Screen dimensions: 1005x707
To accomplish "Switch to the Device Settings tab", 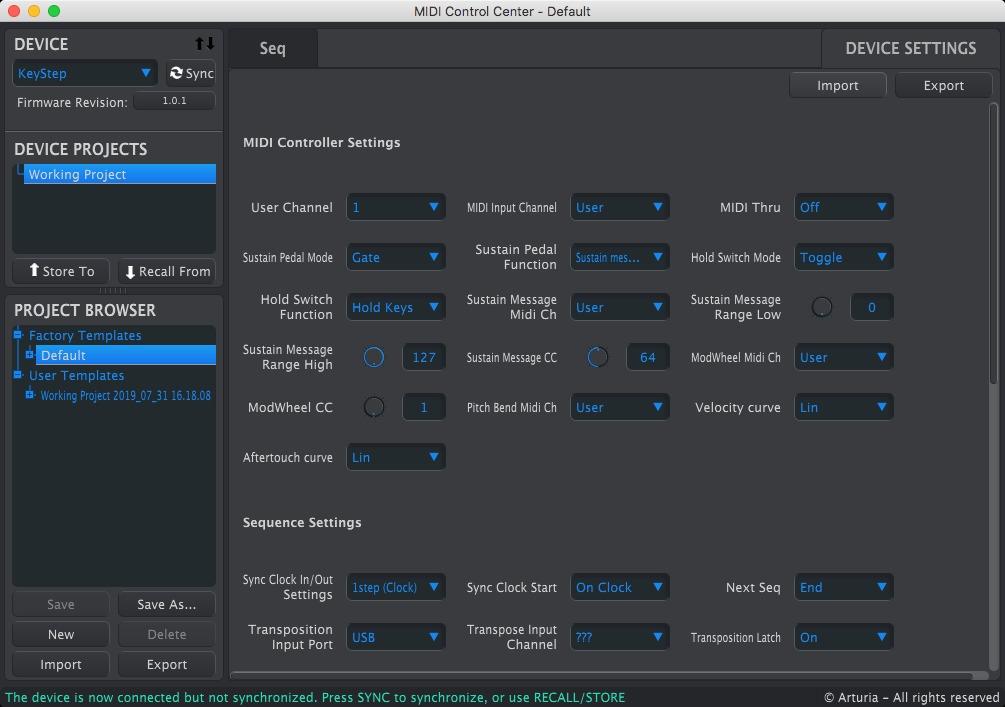I will coord(910,48).
